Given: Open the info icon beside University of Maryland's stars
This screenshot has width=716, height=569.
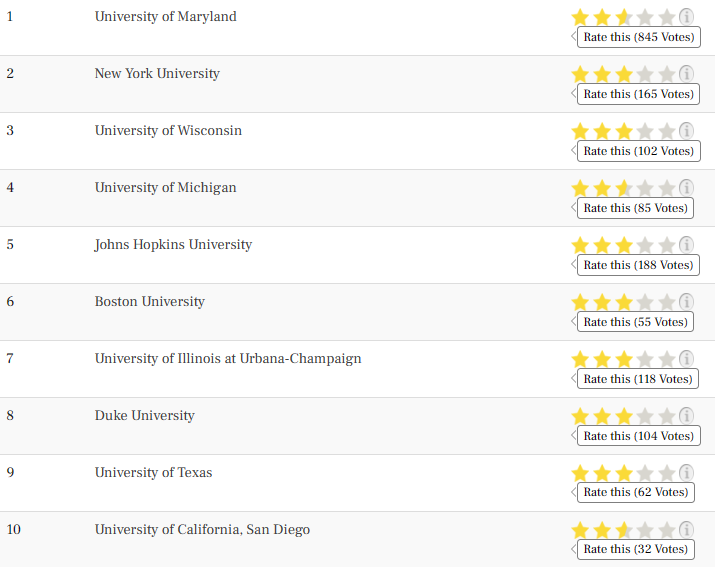Looking at the screenshot, I should [686, 17].
